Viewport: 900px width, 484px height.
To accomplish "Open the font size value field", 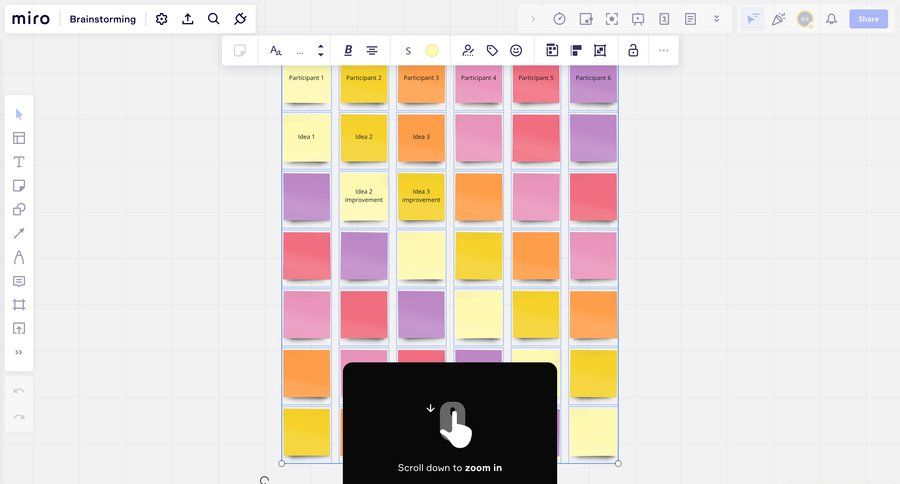I will 300,51.
